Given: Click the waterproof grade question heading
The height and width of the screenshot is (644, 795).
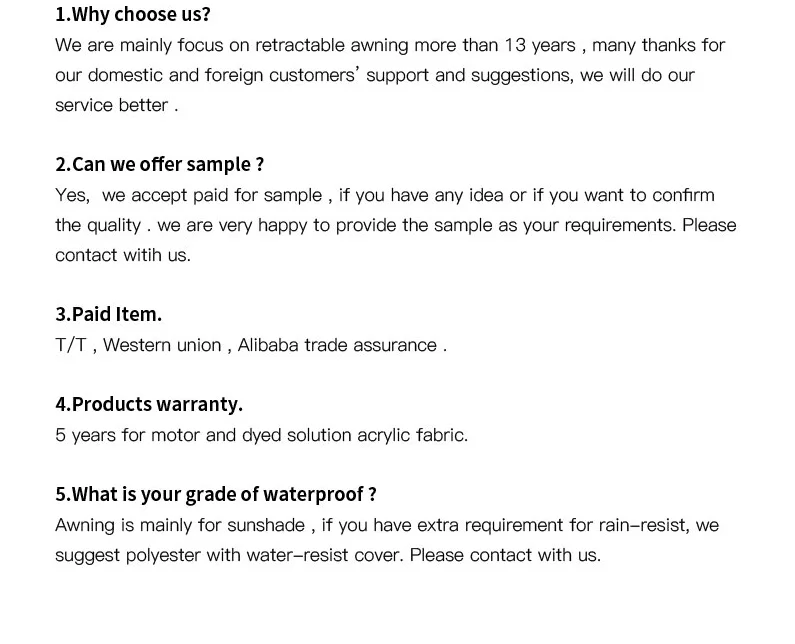Looking at the screenshot, I should point(216,495).
